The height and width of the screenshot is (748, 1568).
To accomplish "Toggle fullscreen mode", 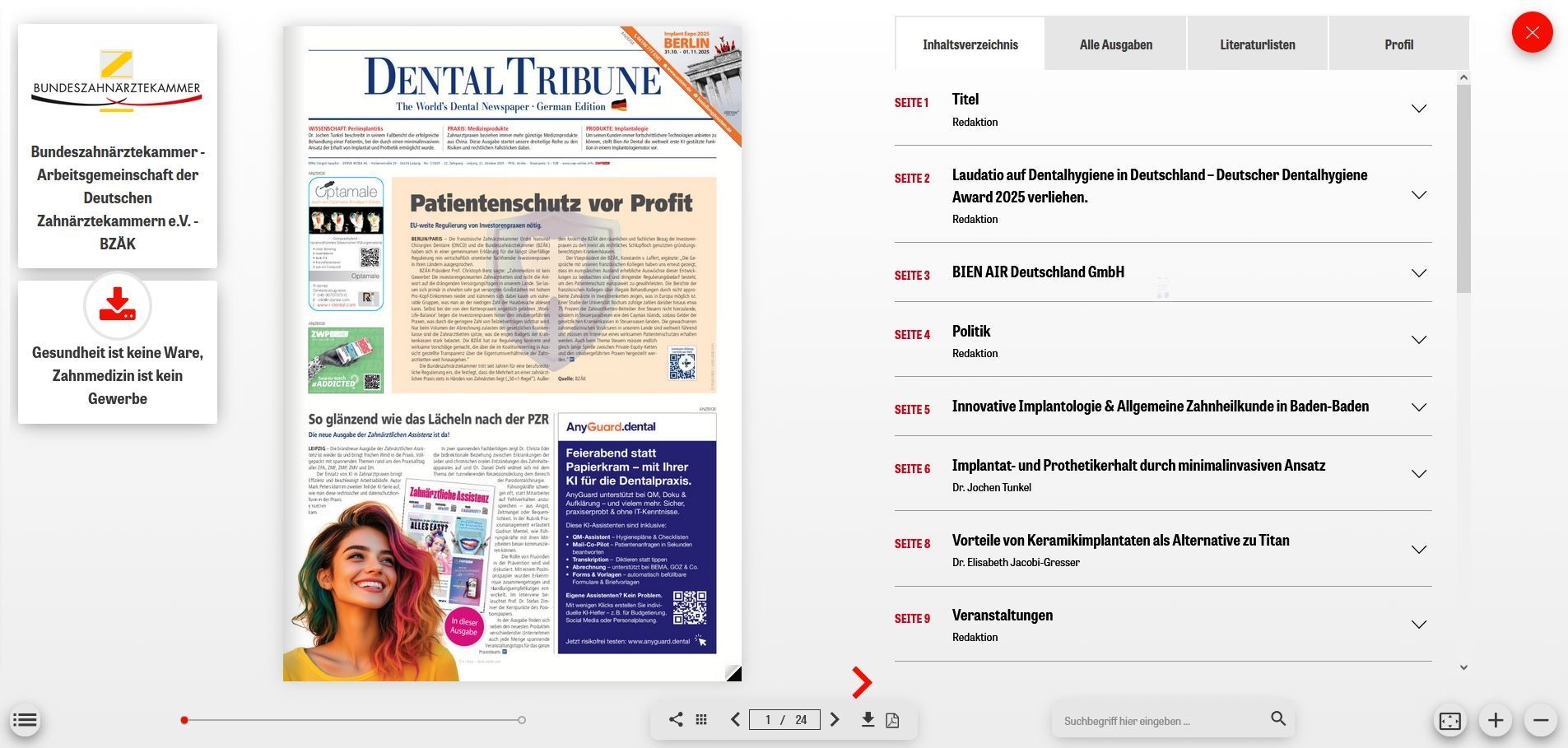I will (1449, 722).
